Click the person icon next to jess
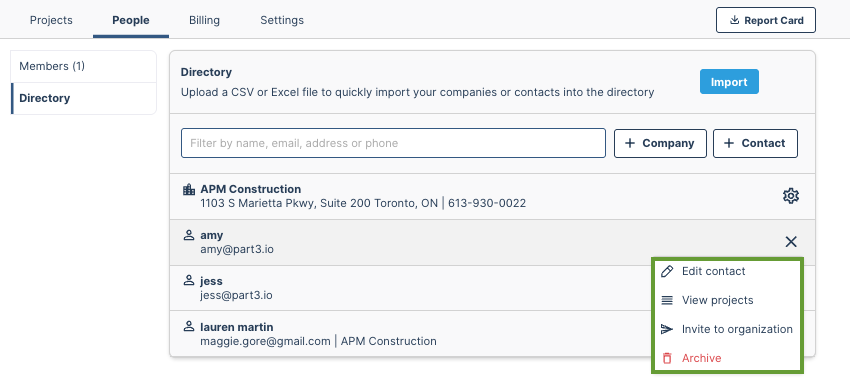The height and width of the screenshot is (391, 850). pos(189,281)
